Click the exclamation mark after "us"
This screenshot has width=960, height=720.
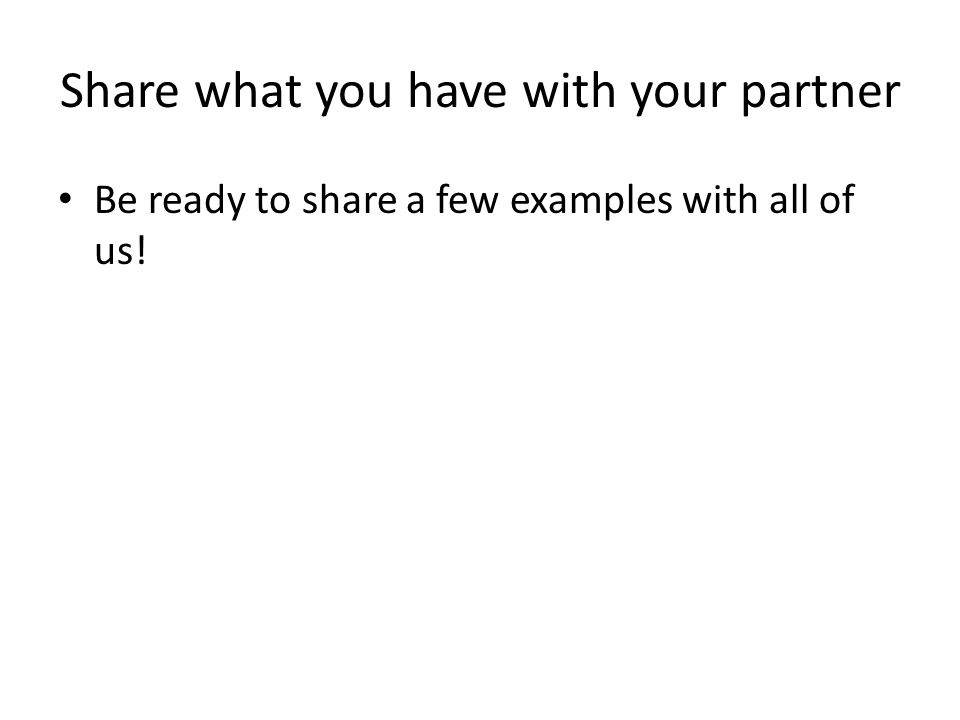[x=141, y=250]
